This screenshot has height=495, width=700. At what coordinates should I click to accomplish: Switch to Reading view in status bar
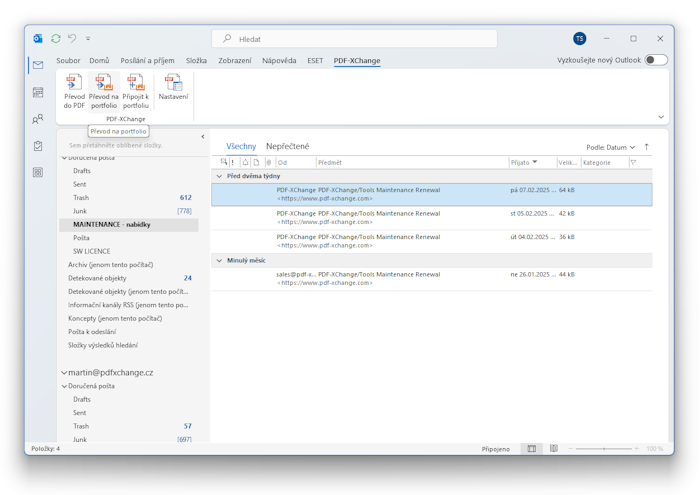(x=554, y=449)
